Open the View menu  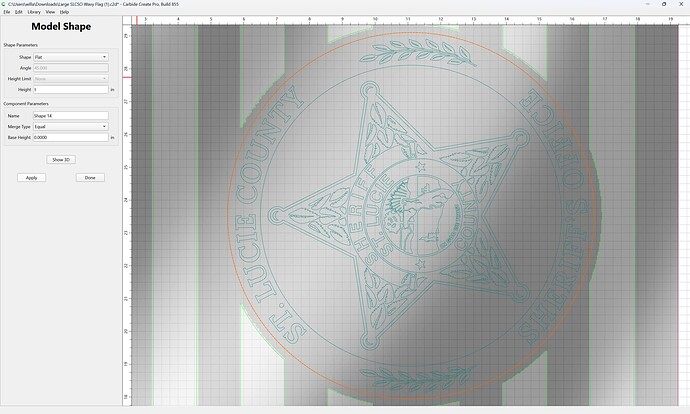(x=50, y=12)
